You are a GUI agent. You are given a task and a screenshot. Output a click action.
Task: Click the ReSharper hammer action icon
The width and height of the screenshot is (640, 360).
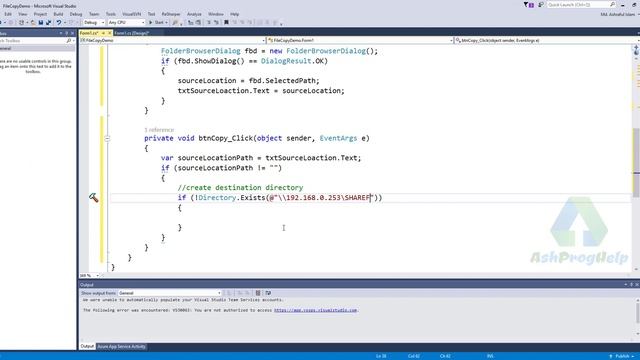(93, 198)
